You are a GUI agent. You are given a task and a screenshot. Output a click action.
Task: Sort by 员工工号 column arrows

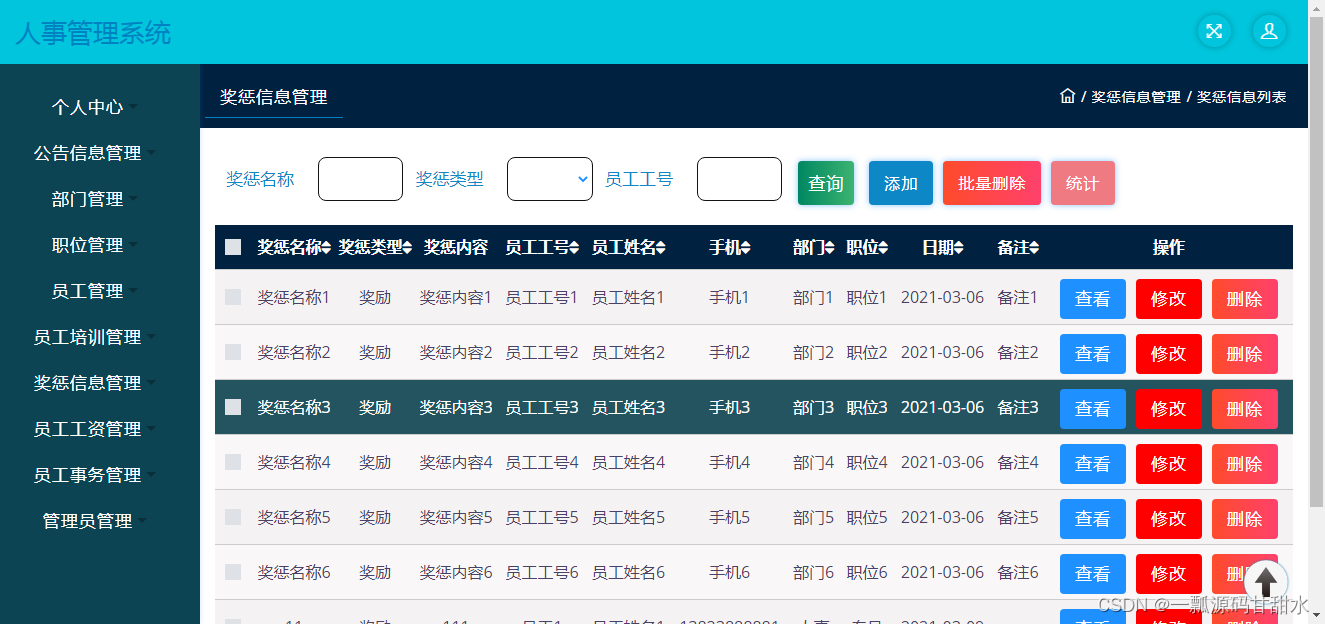574,248
